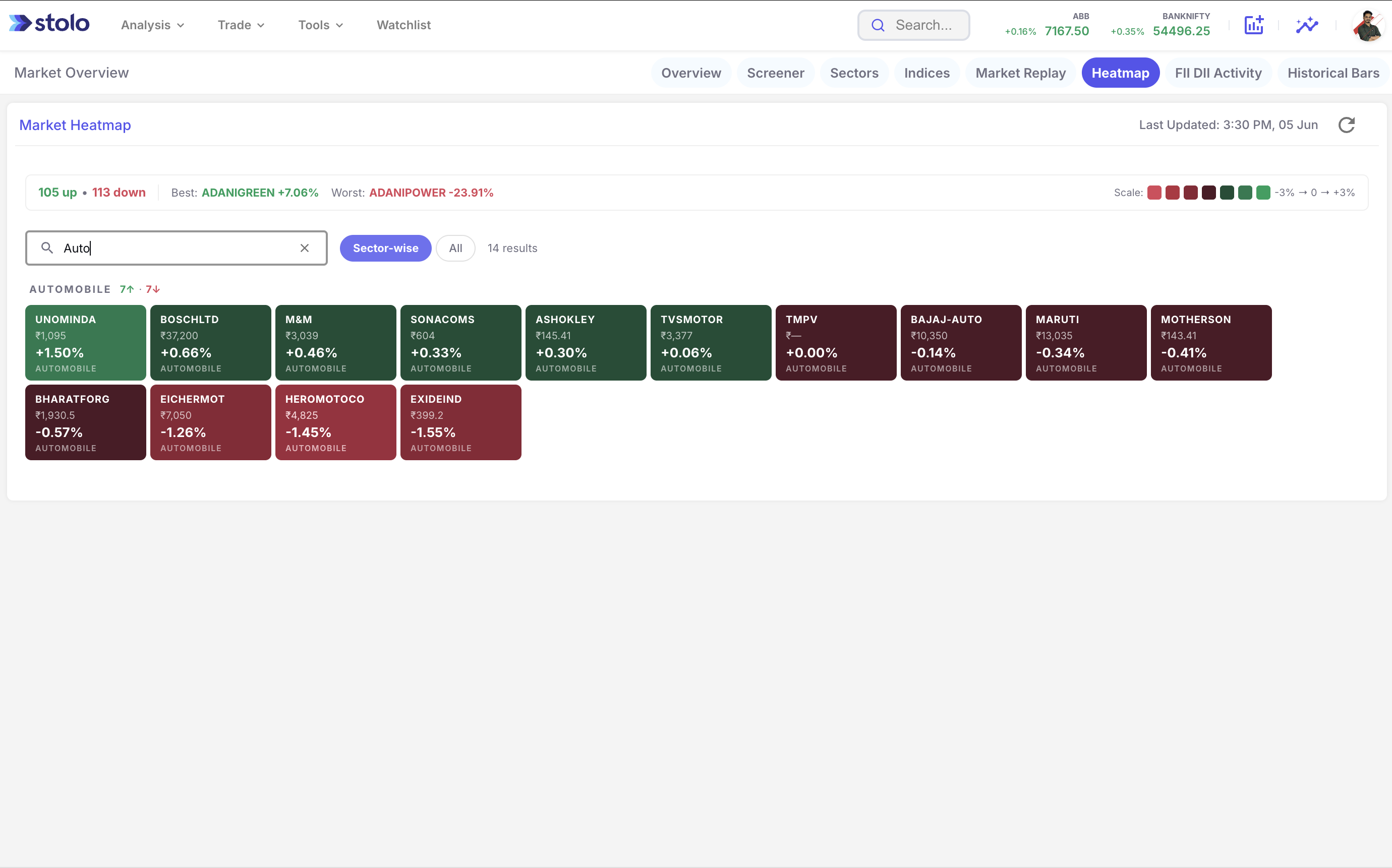Viewport: 1392px width, 868px height.
Task: Open the add chart icon
Action: click(1254, 25)
